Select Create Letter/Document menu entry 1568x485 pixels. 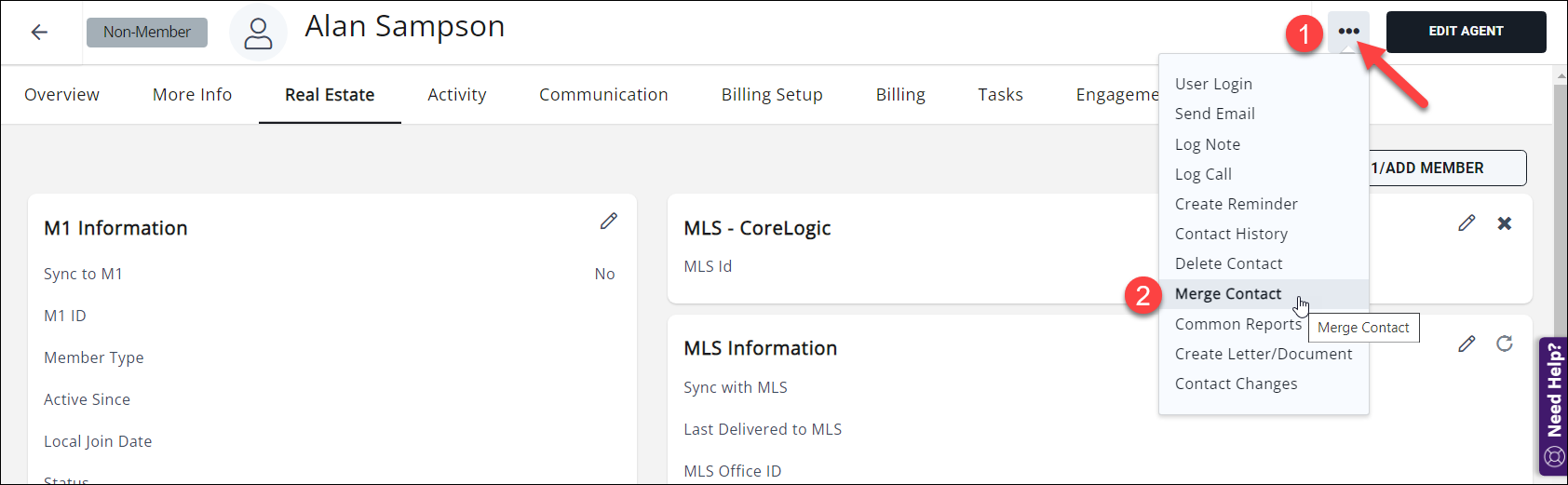pos(1264,354)
